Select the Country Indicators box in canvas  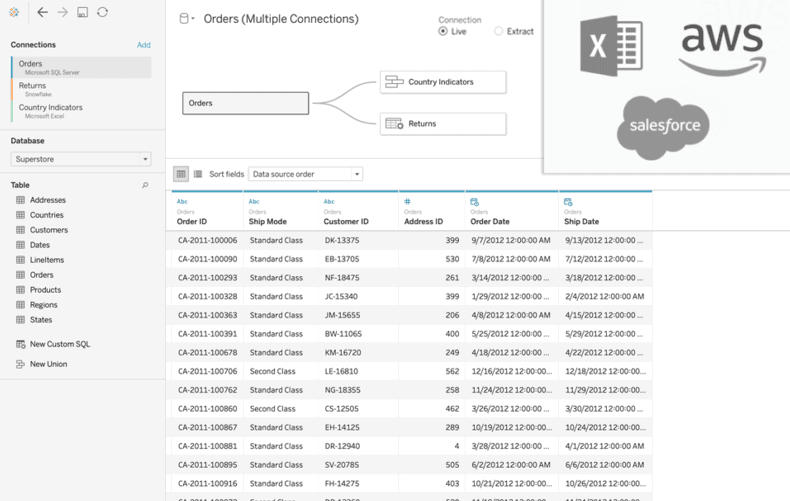click(x=443, y=82)
